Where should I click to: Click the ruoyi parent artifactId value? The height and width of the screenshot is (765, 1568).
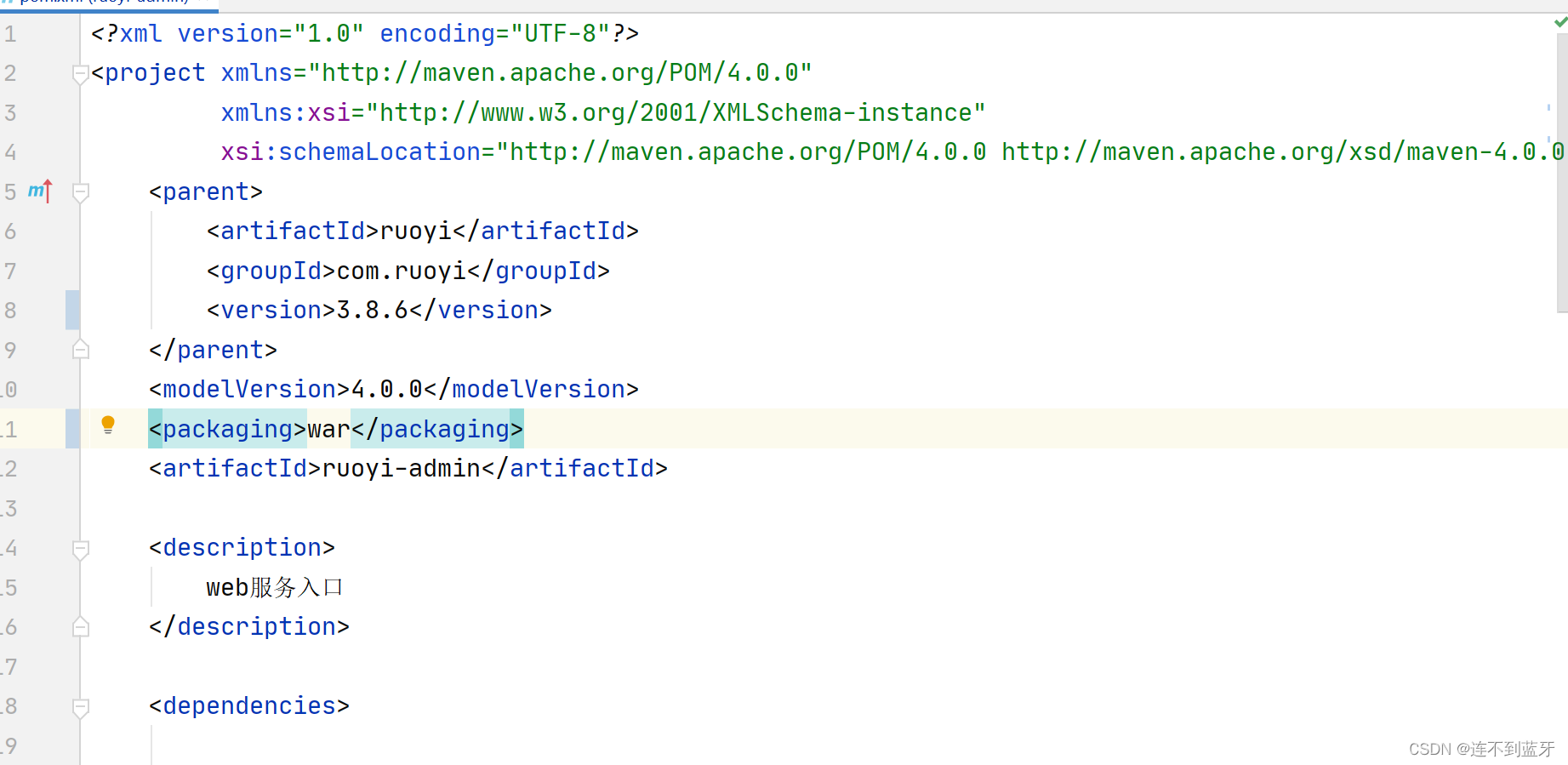pos(416,231)
